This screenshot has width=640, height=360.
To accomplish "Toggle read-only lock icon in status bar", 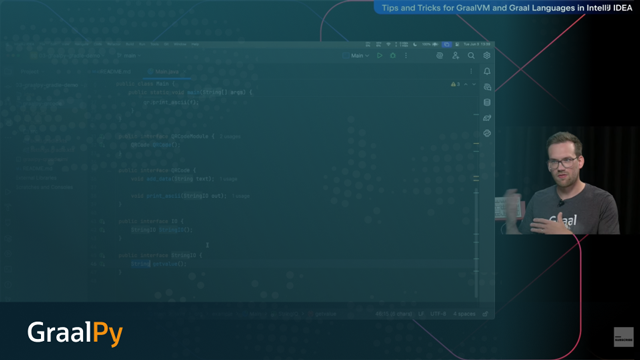I will click(485, 314).
